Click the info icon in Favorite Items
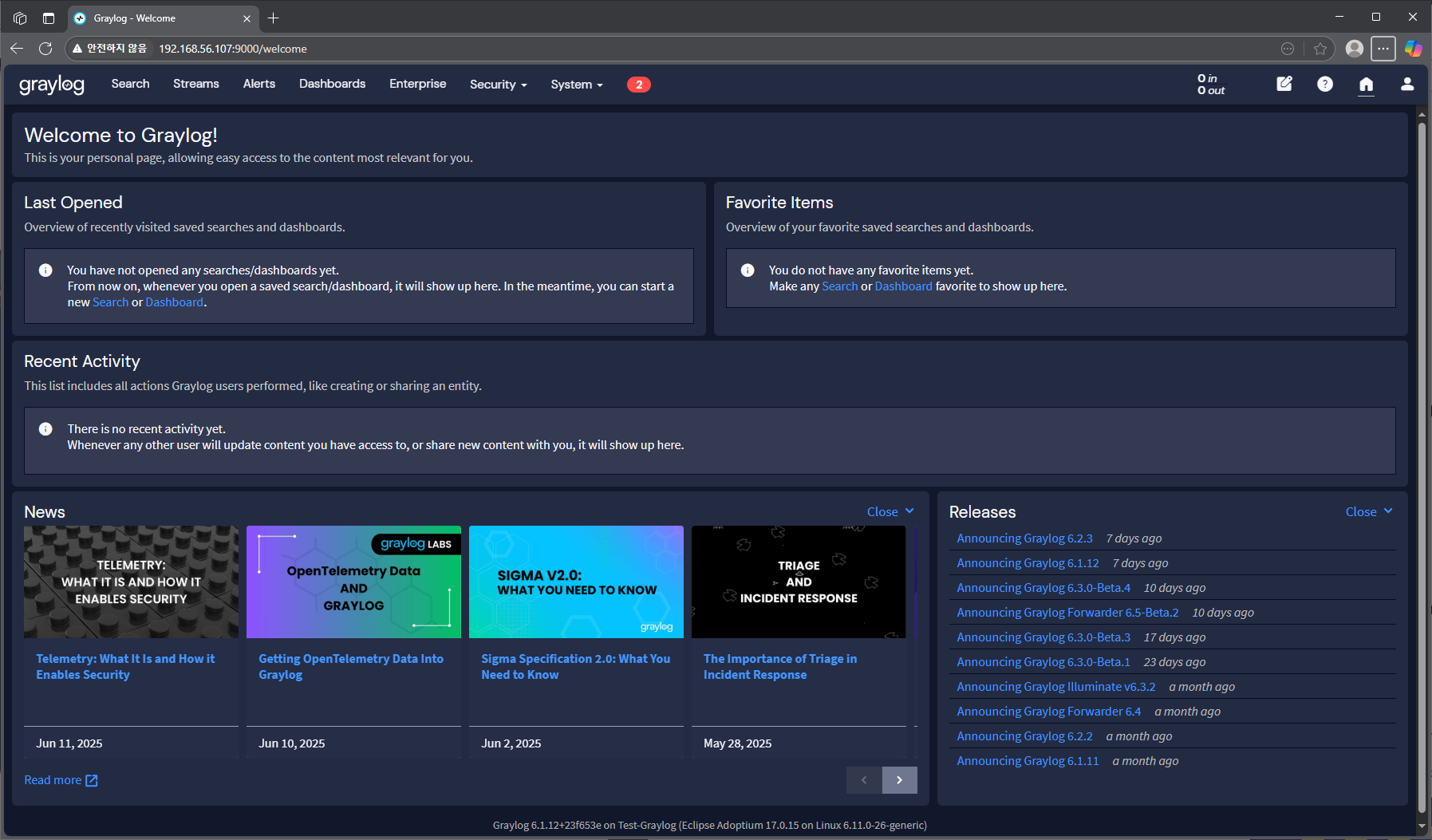This screenshot has width=1432, height=840. point(748,270)
